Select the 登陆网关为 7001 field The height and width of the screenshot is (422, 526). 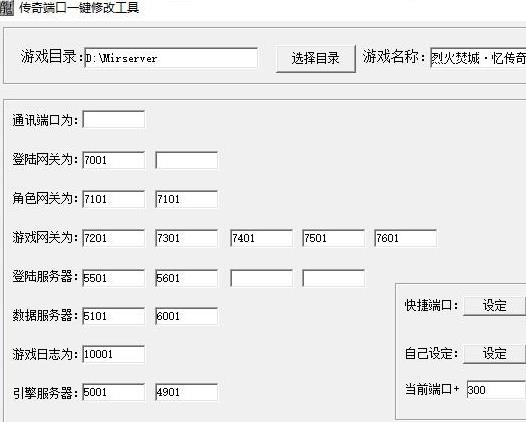click(x=114, y=160)
